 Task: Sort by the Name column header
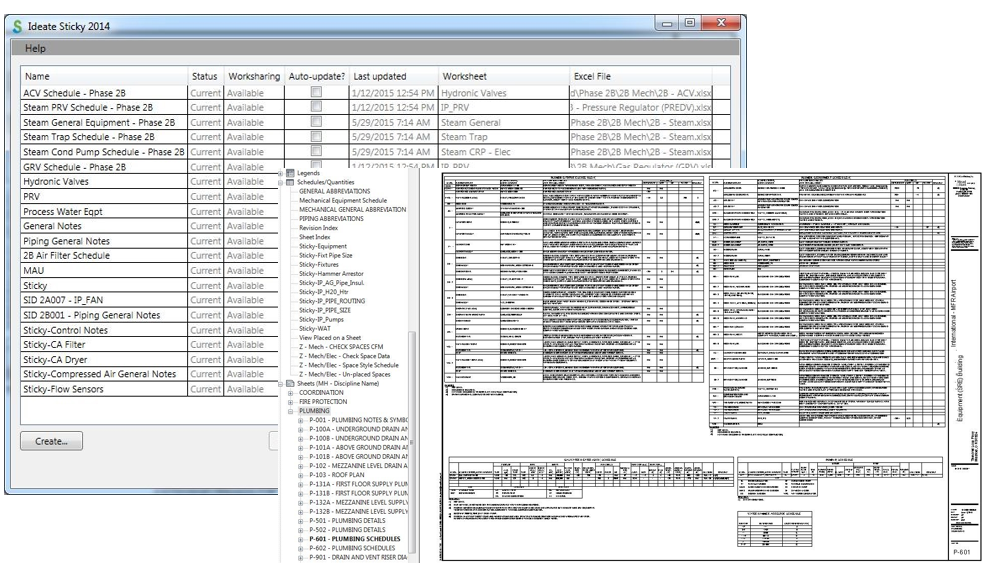104,76
